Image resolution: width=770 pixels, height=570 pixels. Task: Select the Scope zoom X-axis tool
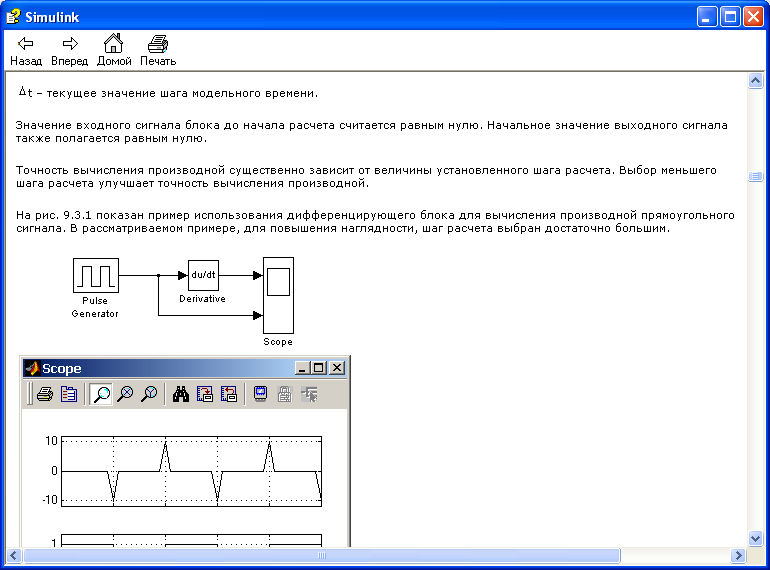[x=126, y=394]
